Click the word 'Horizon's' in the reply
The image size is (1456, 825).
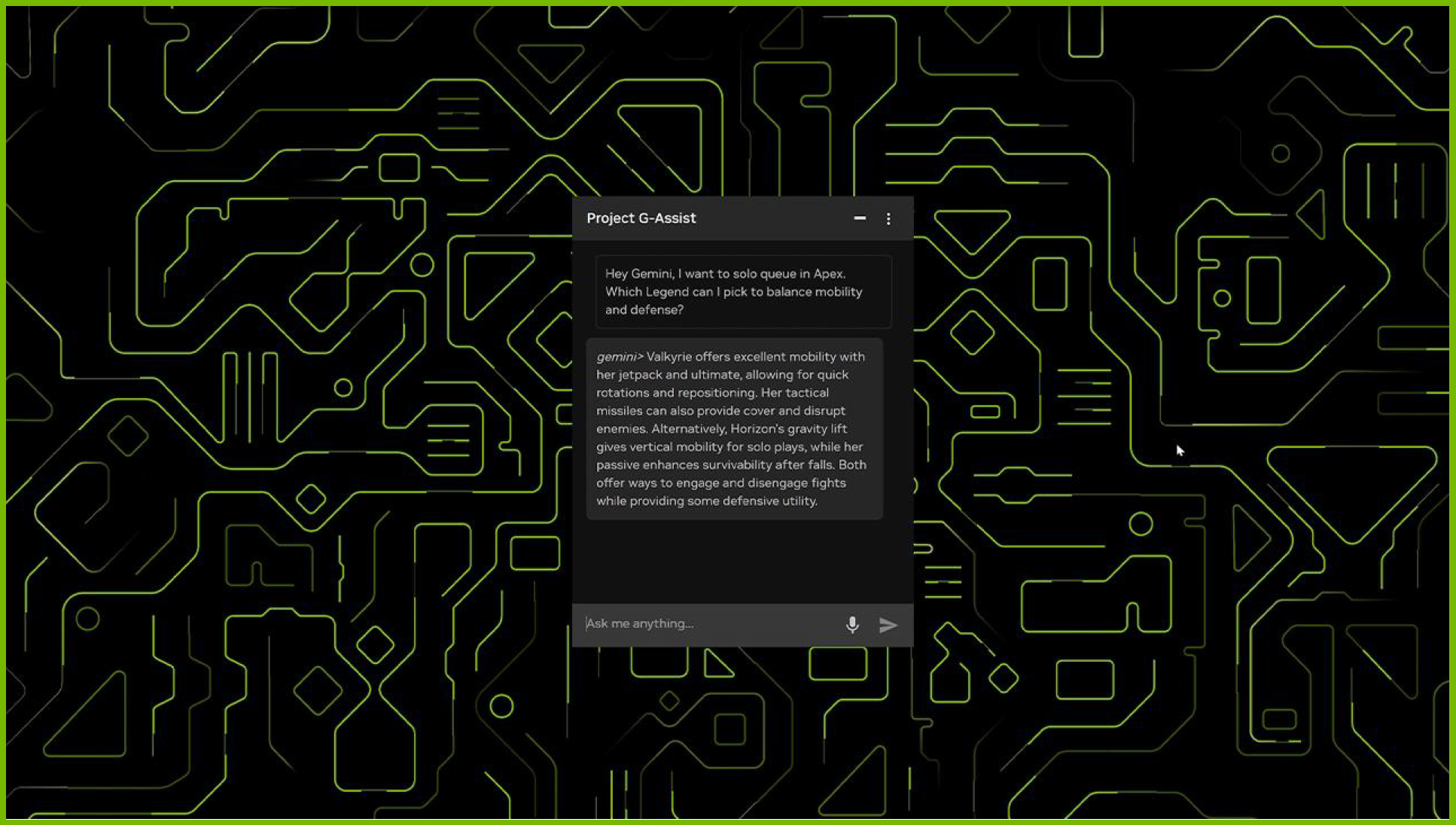tap(757, 429)
